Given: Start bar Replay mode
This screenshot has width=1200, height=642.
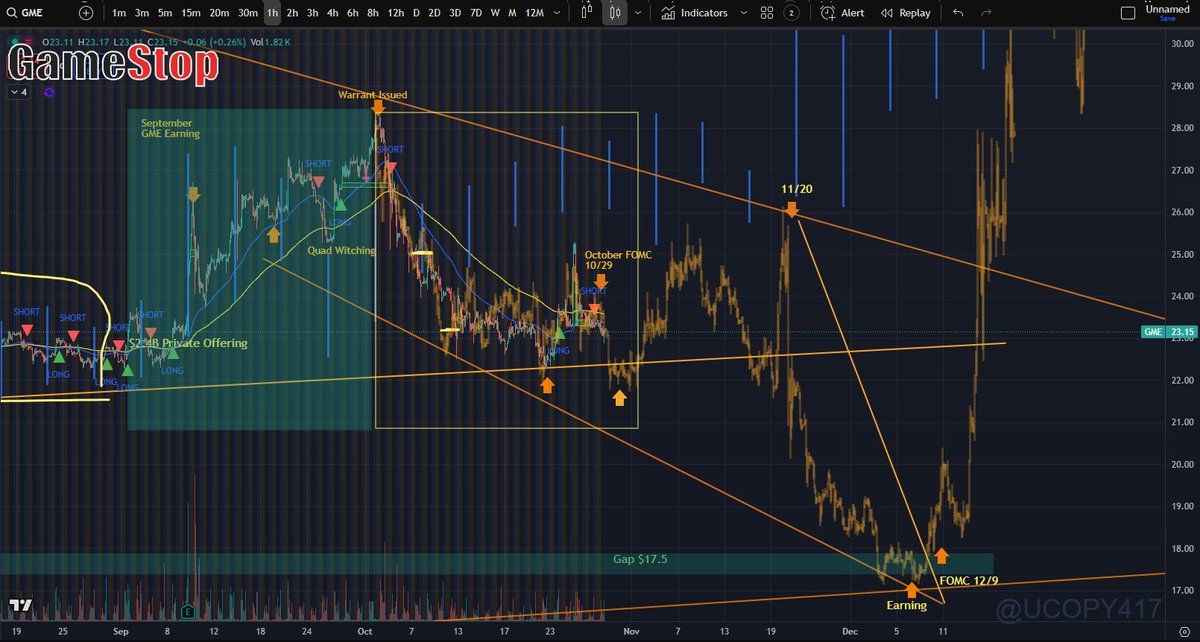Looking at the screenshot, I should [x=905, y=13].
